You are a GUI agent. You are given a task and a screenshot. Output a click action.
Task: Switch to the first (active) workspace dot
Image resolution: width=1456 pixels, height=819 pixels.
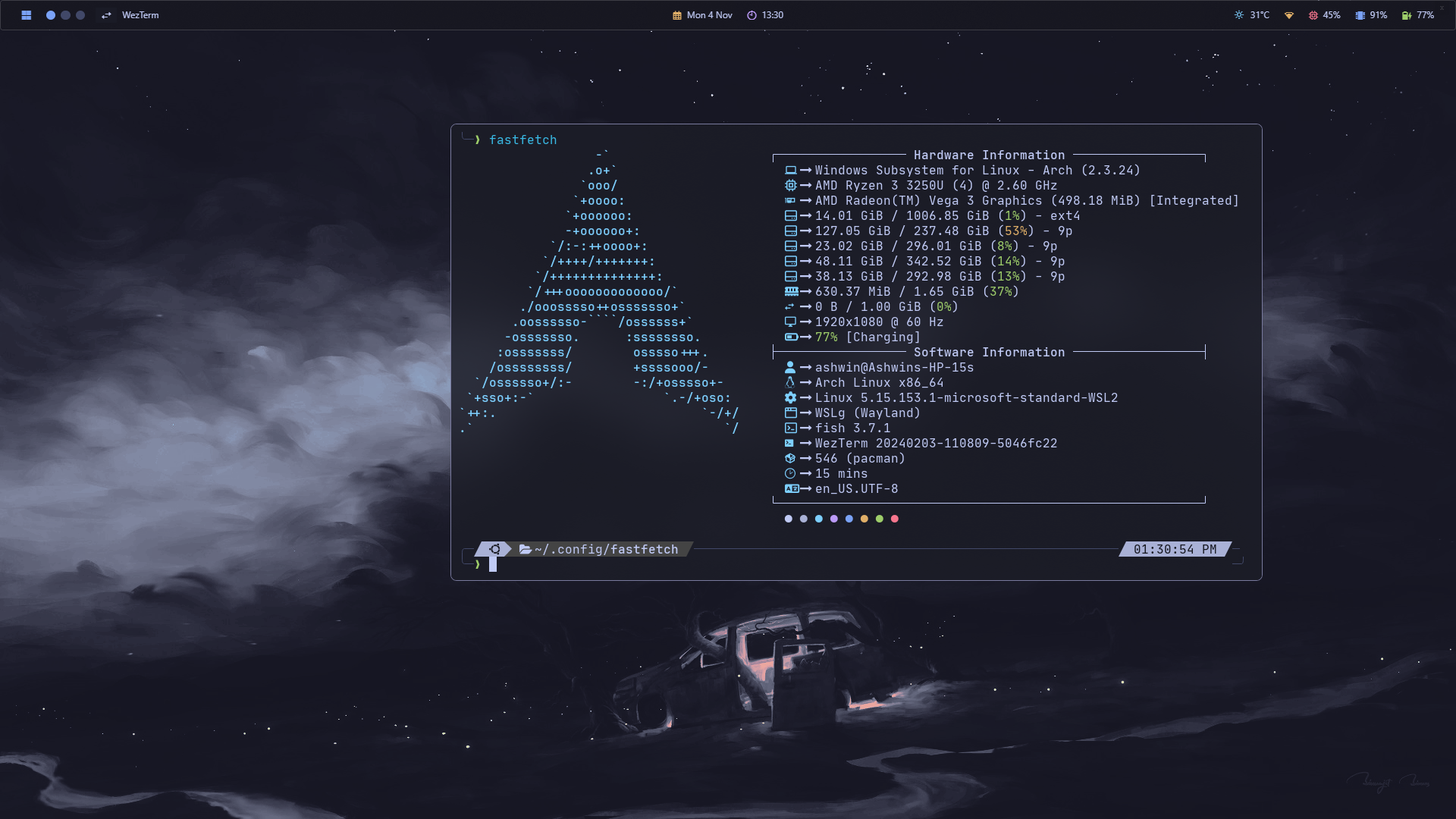[x=51, y=15]
